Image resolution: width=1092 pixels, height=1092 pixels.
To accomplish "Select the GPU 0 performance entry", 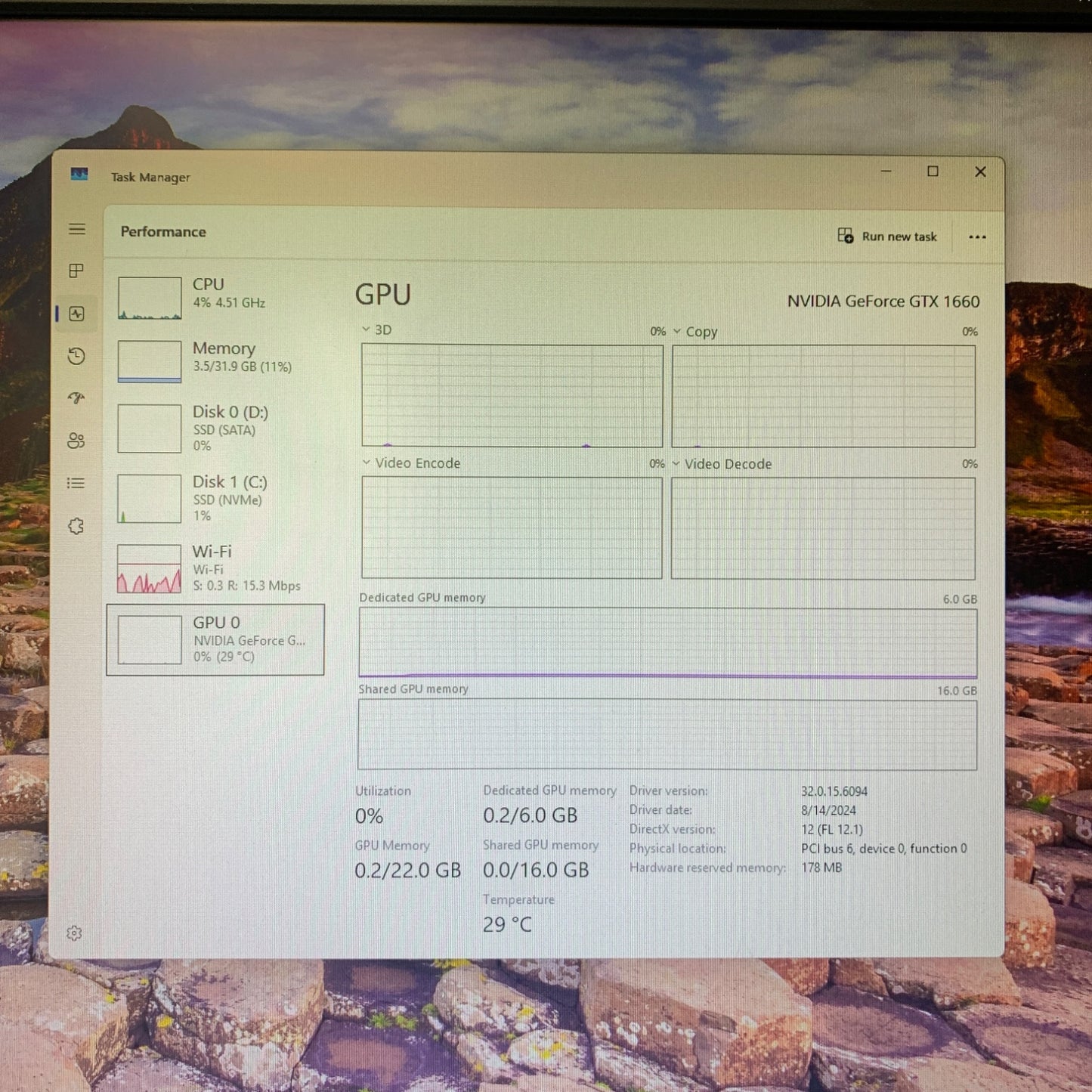I will pos(215,639).
